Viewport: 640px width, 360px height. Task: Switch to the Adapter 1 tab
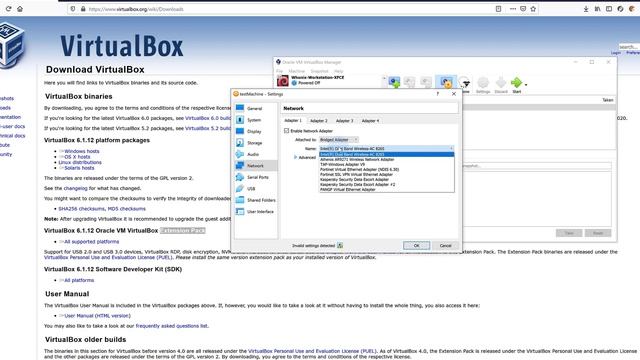[x=293, y=120]
